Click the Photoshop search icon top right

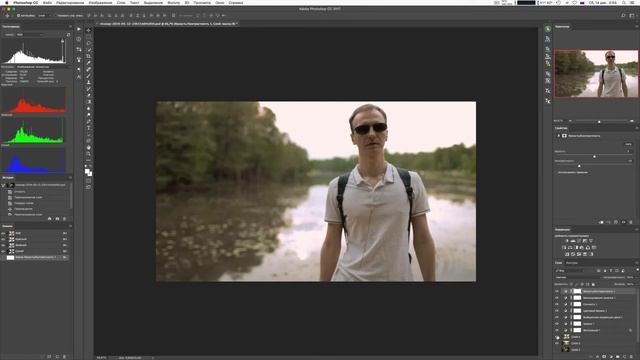coord(623,16)
